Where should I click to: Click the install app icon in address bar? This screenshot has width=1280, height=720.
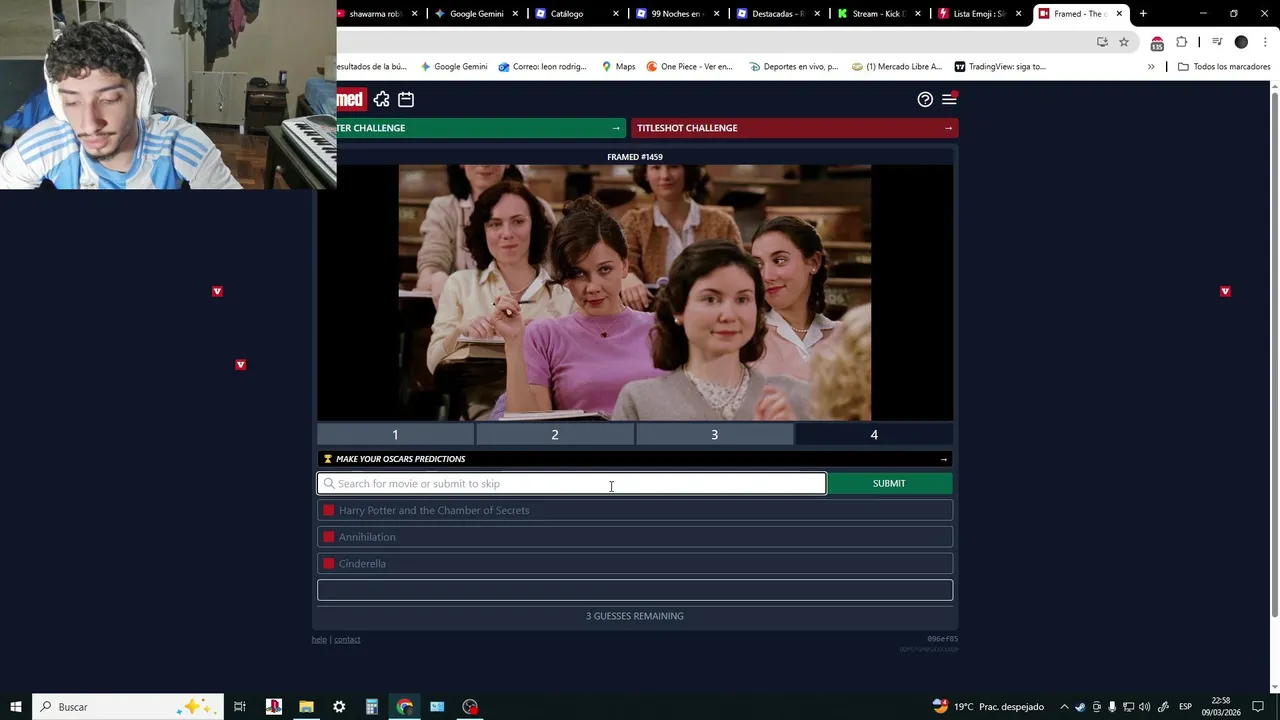[x=1102, y=42]
